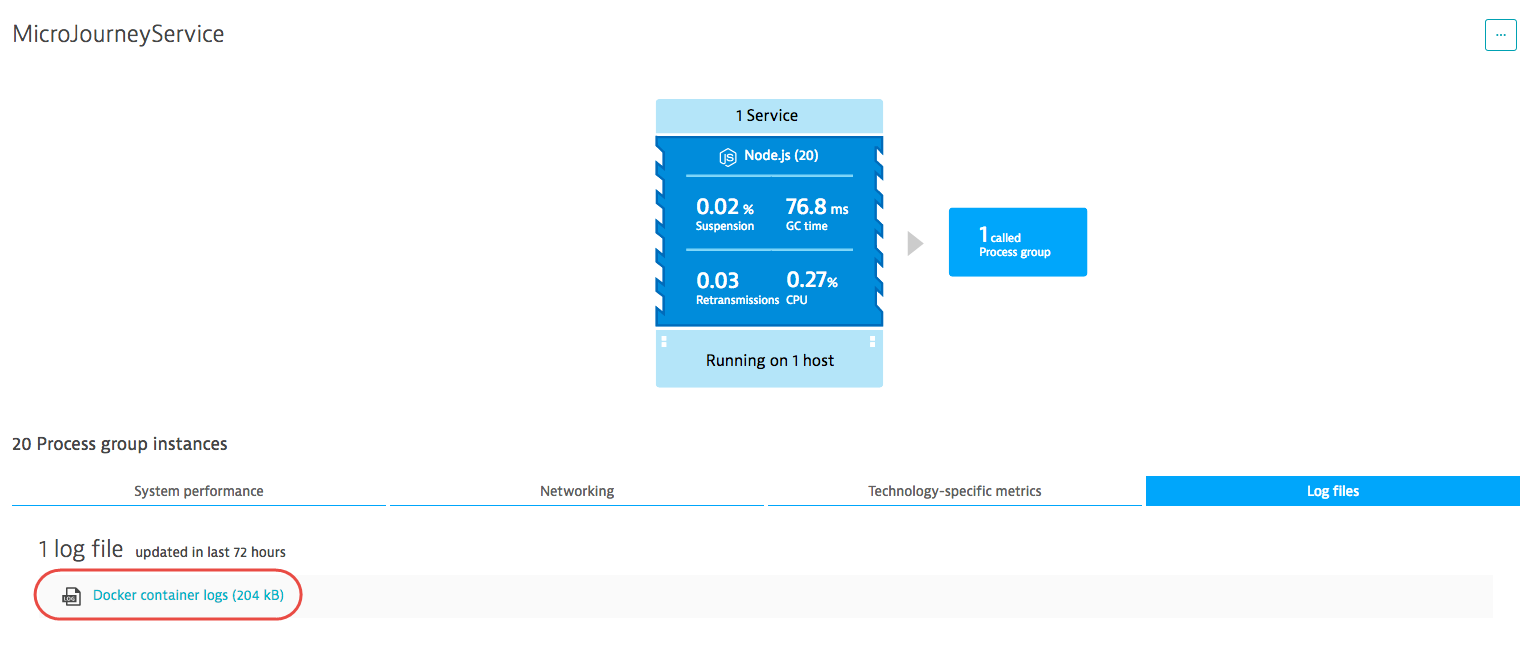Viewport: 1527px width, 655px height.
Task: Click the gray arrow toward called process group
Action: coord(915,243)
